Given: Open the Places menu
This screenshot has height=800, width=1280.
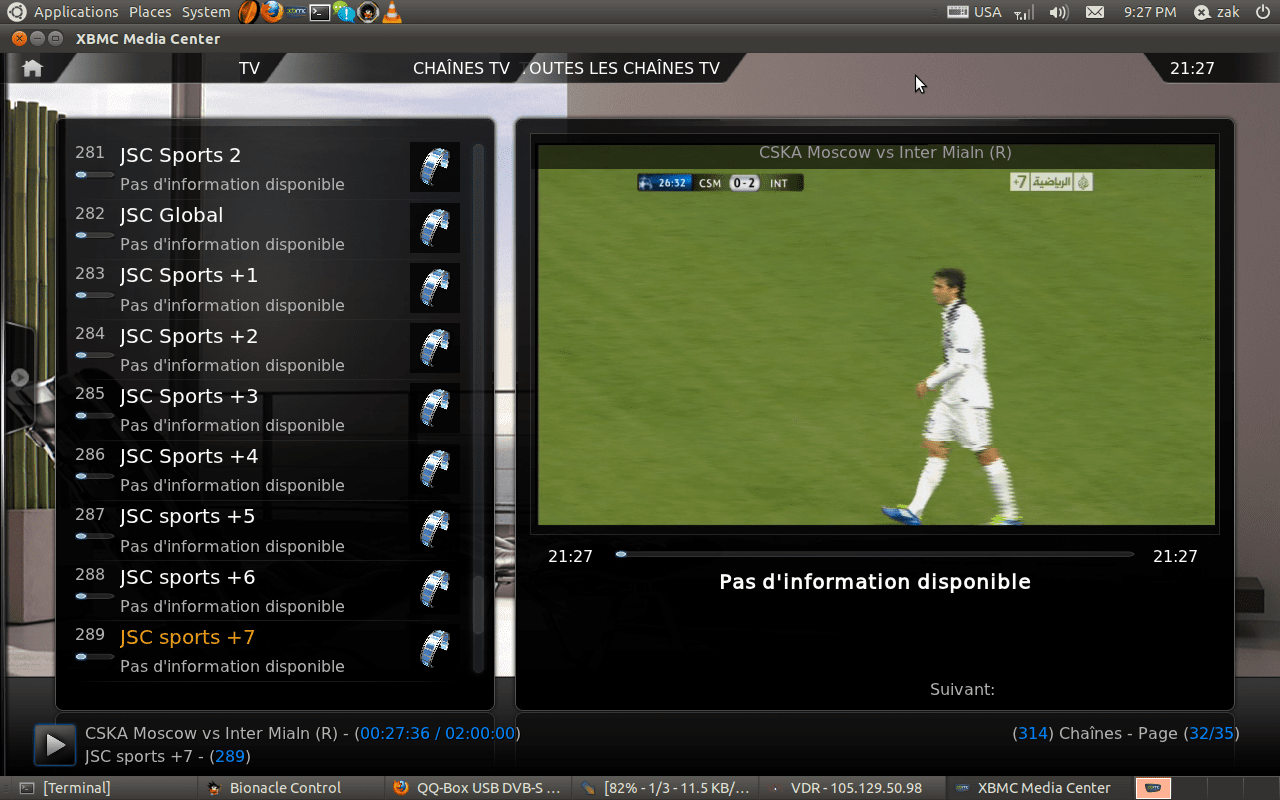Looking at the screenshot, I should click(x=150, y=12).
